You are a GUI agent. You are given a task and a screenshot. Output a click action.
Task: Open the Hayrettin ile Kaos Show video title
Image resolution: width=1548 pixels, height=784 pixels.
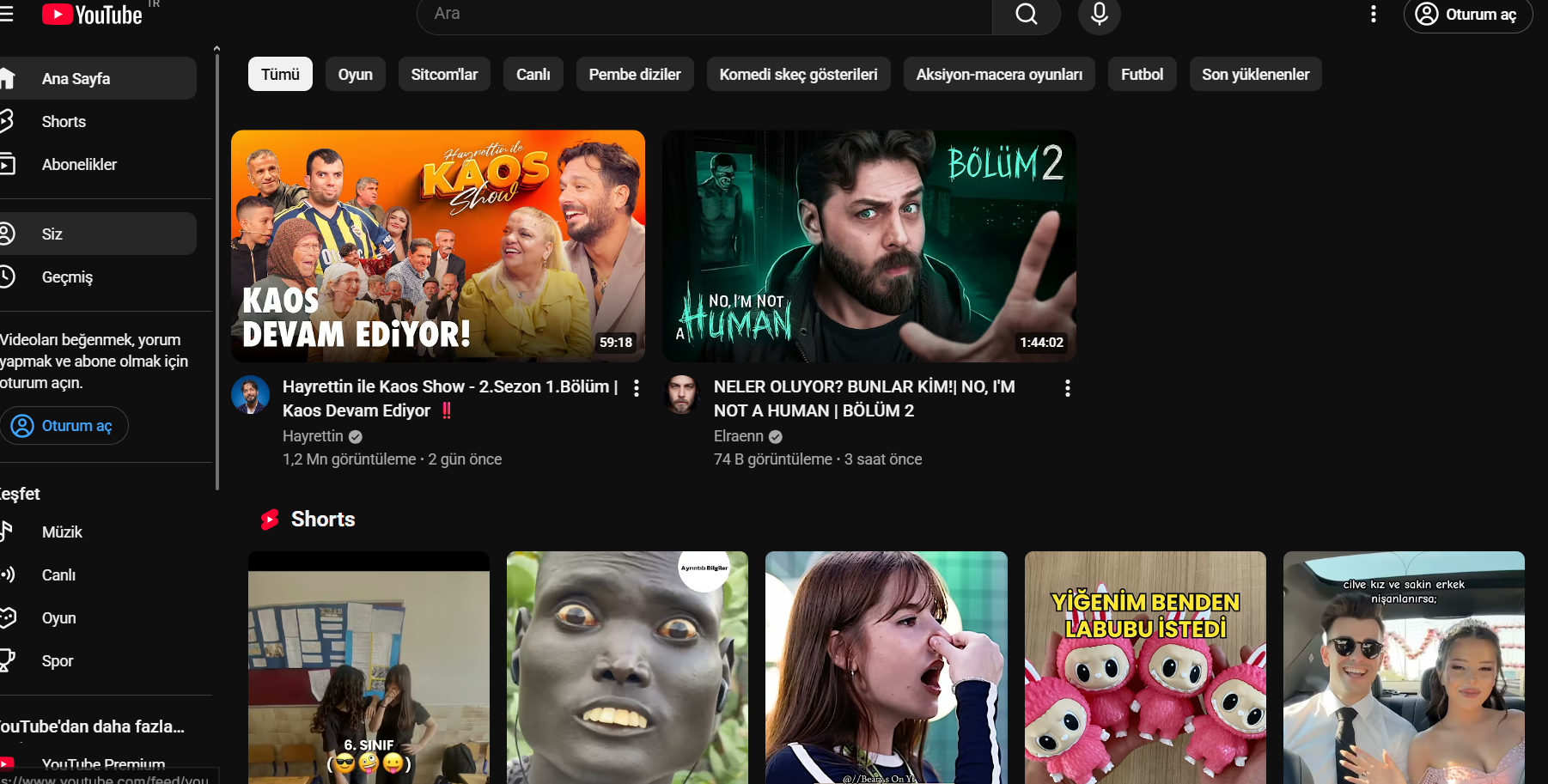pyautogui.click(x=451, y=398)
